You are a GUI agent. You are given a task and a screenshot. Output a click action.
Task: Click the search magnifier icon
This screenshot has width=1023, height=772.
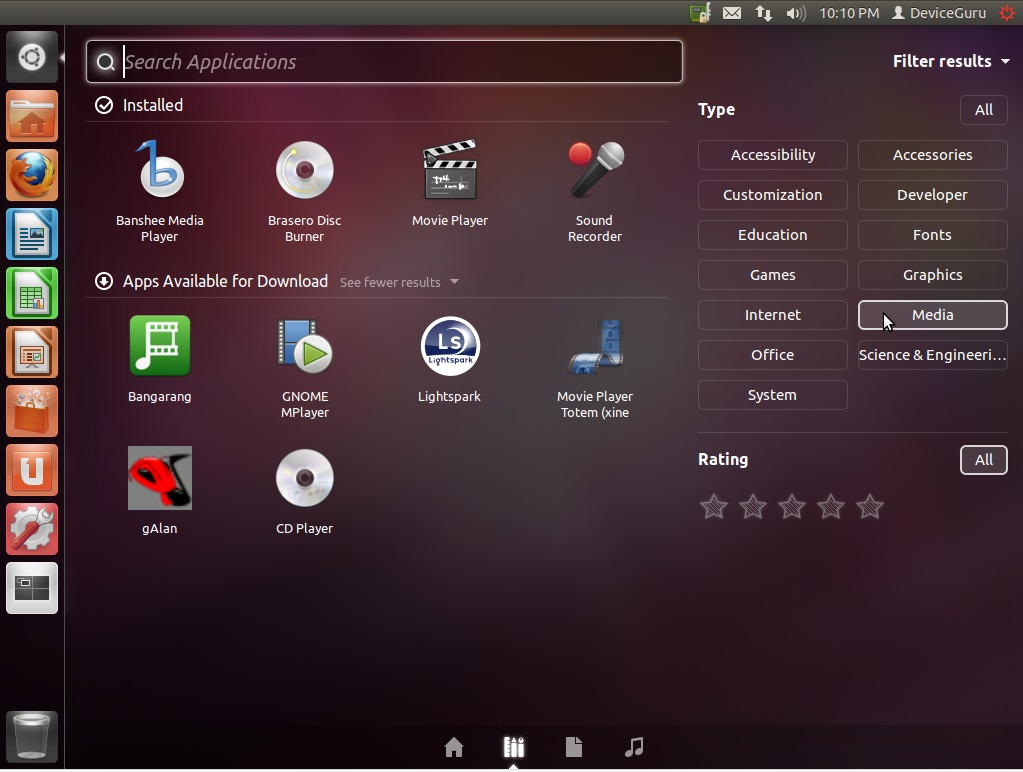click(105, 62)
